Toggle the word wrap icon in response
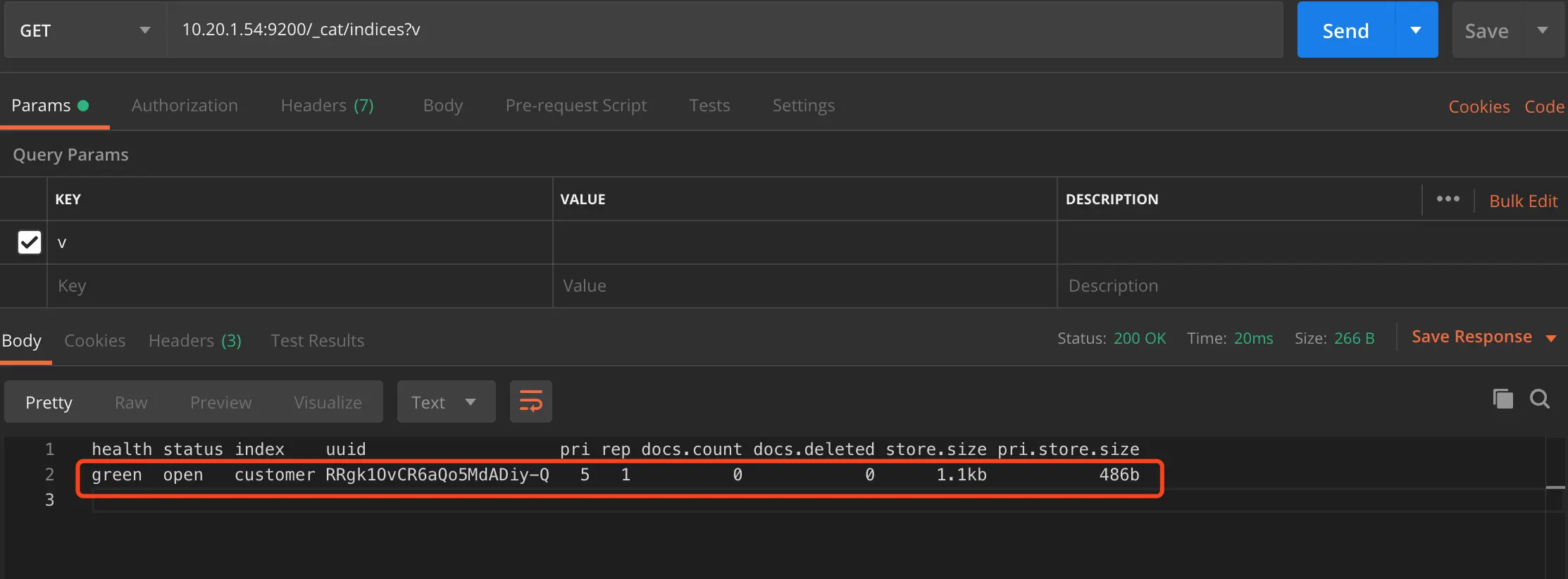This screenshot has height=579, width=1568. tap(530, 401)
